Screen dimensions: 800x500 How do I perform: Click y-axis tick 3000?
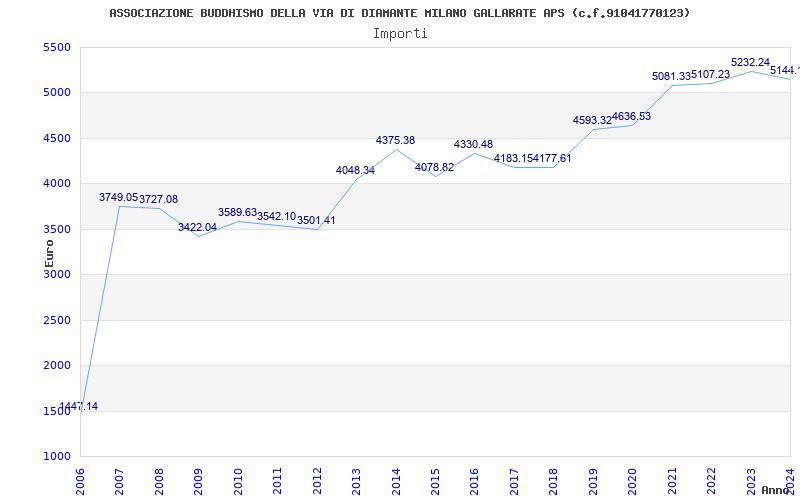(57, 274)
